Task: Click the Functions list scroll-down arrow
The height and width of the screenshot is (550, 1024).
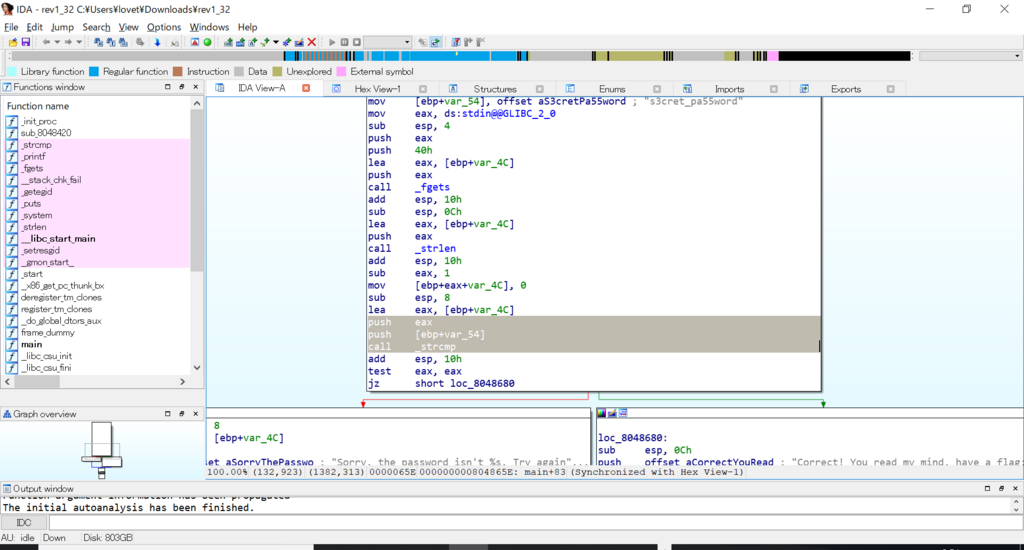Action: 197,368
